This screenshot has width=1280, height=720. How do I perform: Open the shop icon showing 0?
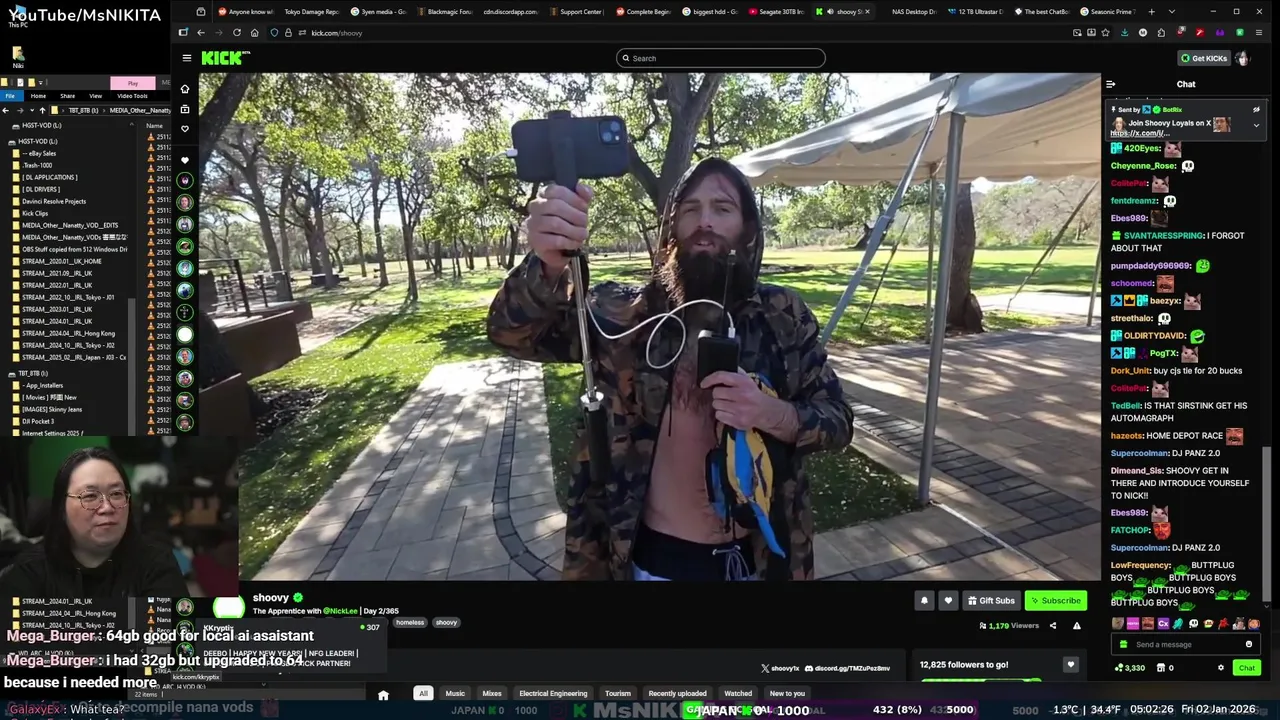(x=1165, y=668)
